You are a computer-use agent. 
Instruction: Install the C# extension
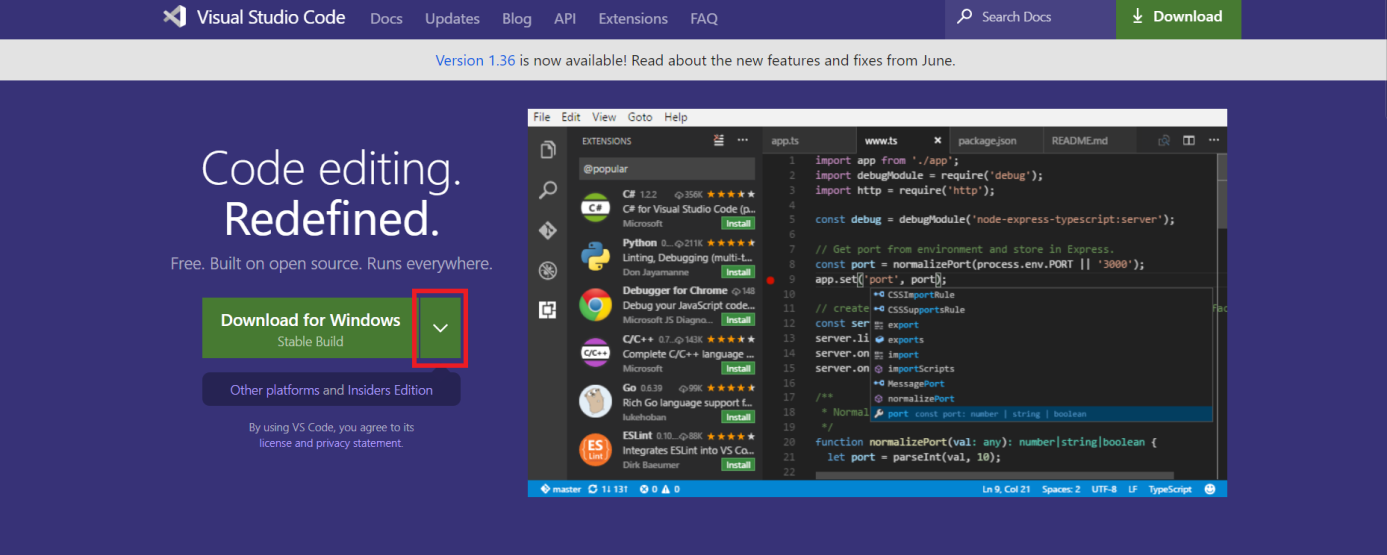click(738, 224)
